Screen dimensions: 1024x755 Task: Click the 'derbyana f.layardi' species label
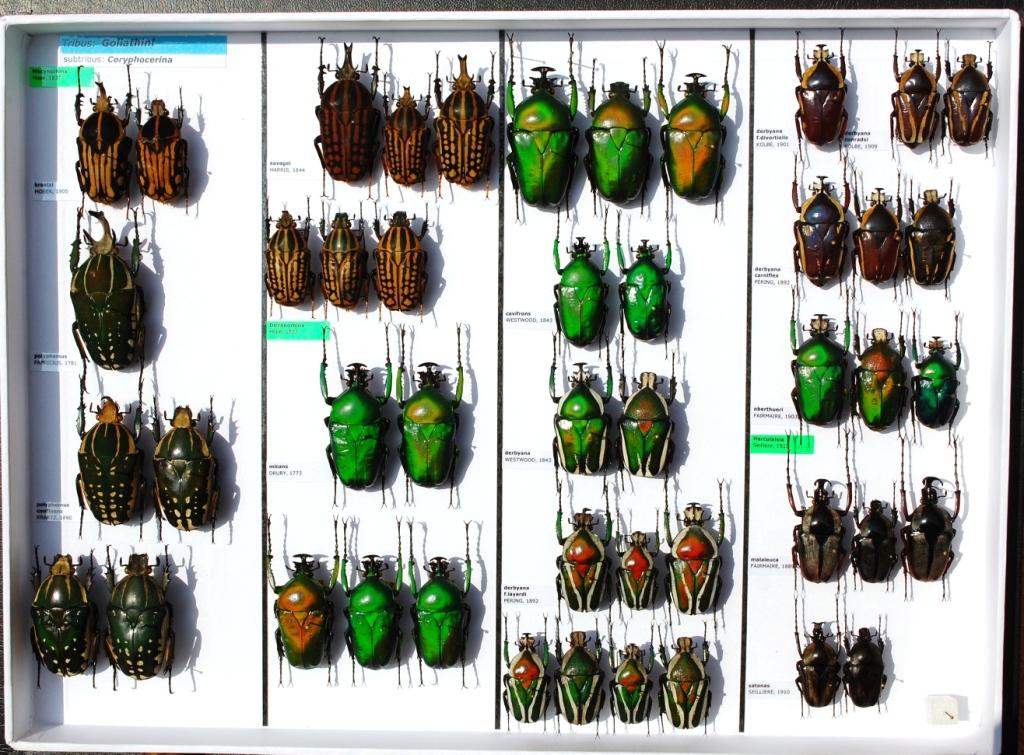[526, 592]
